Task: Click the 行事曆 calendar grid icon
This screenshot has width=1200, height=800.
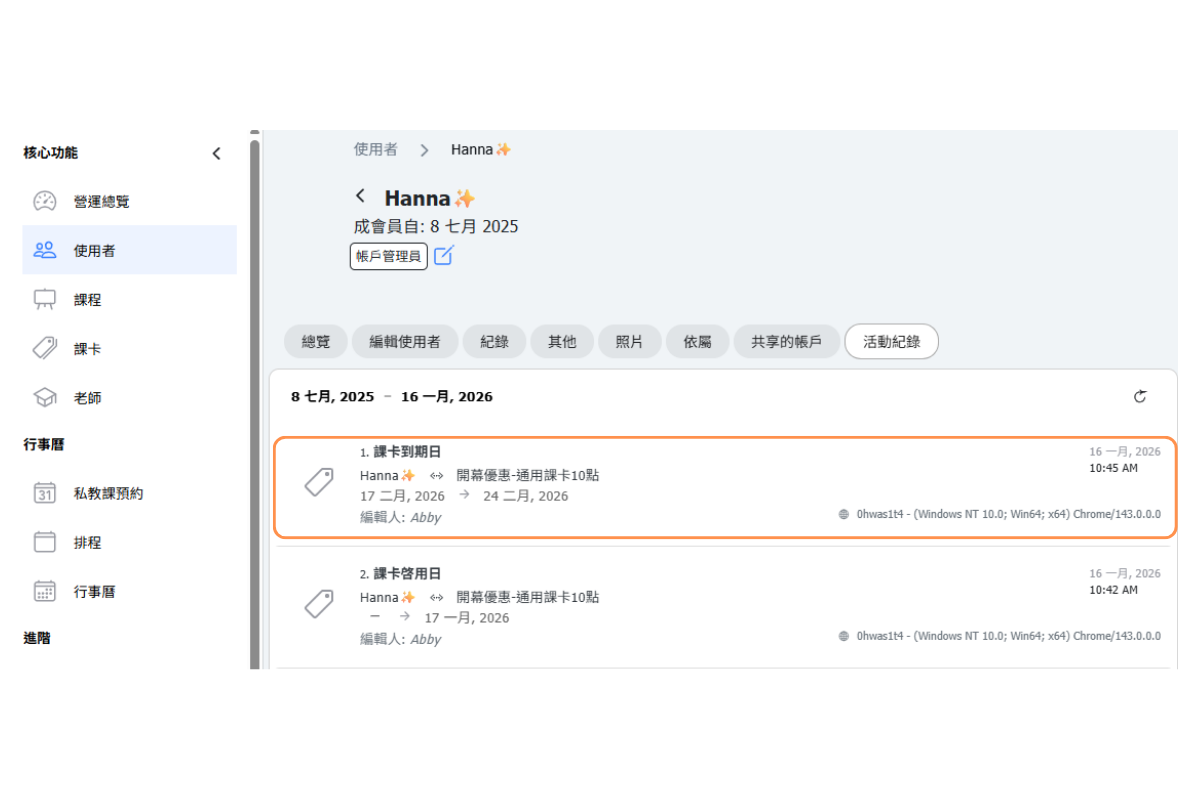Action: tap(45, 591)
